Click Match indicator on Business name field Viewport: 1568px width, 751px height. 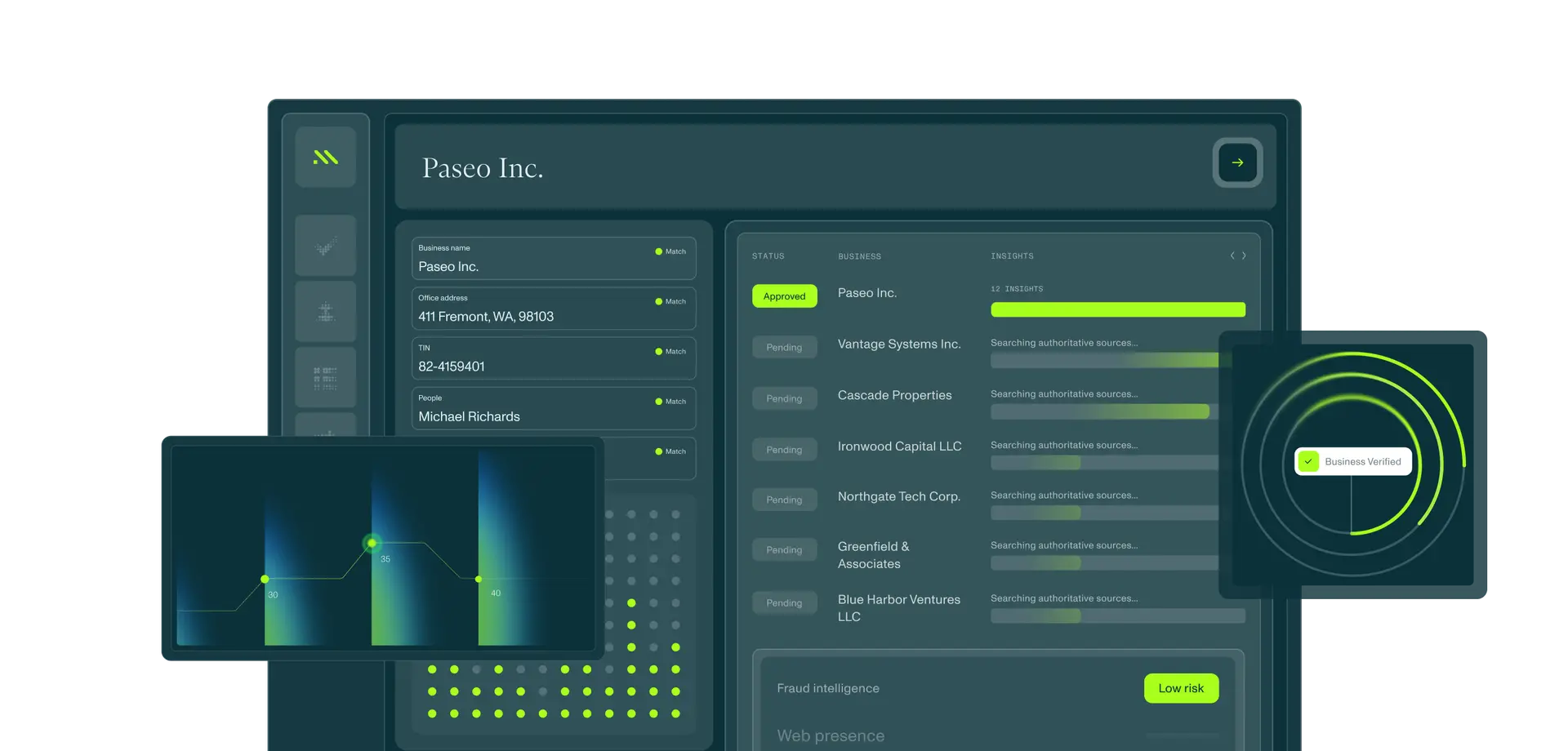(670, 251)
